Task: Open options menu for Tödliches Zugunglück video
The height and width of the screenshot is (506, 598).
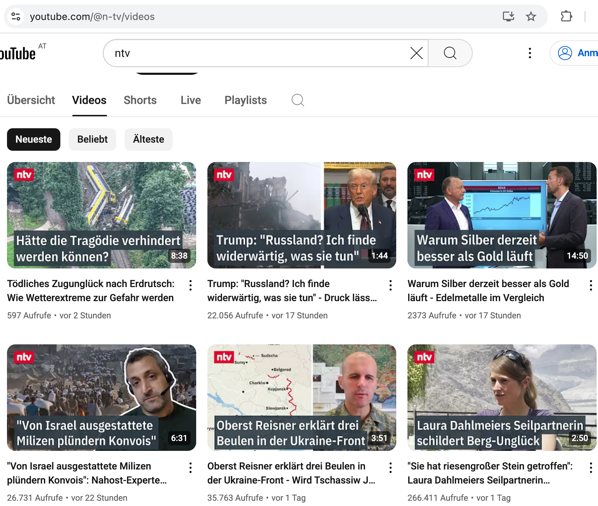Action: [x=190, y=285]
